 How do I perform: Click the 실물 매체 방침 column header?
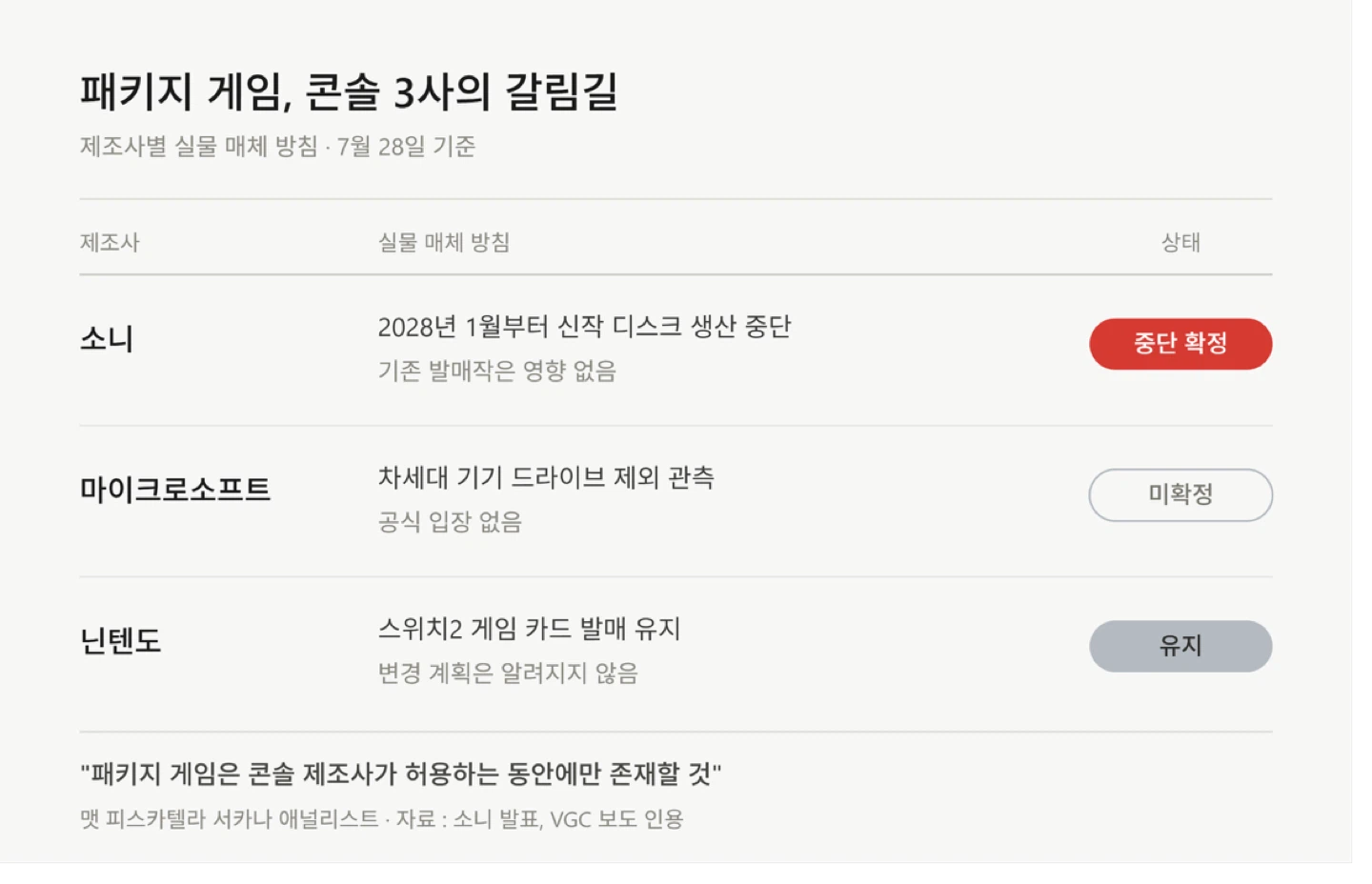[444, 243]
